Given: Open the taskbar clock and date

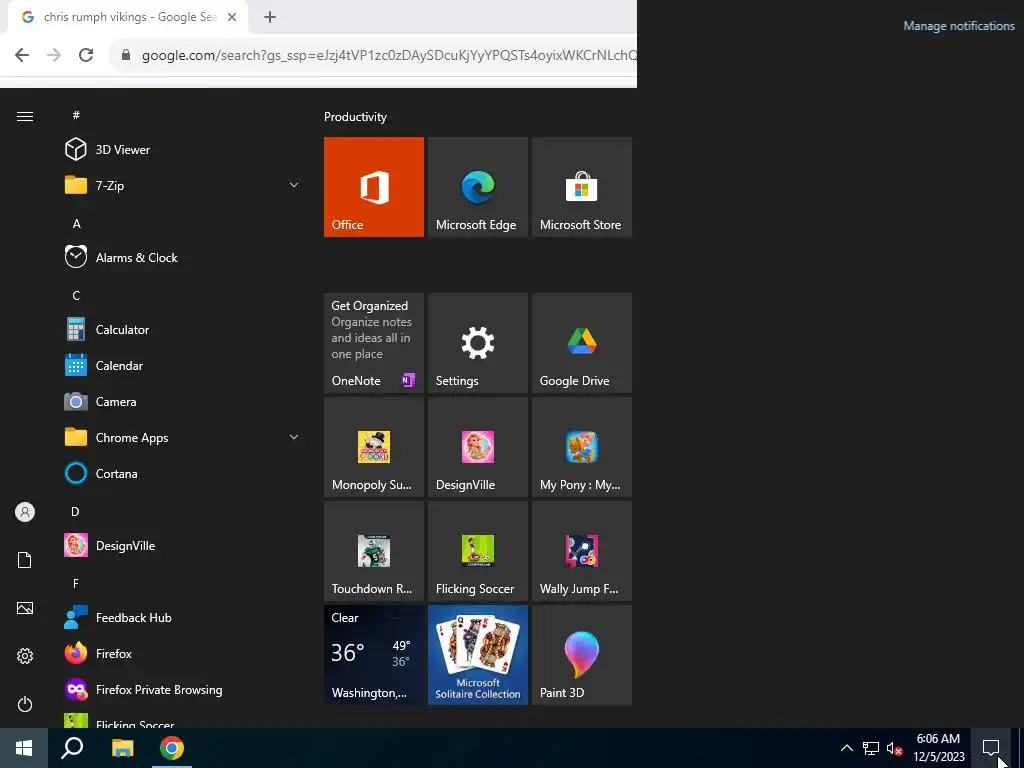Looking at the screenshot, I should tap(938, 748).
